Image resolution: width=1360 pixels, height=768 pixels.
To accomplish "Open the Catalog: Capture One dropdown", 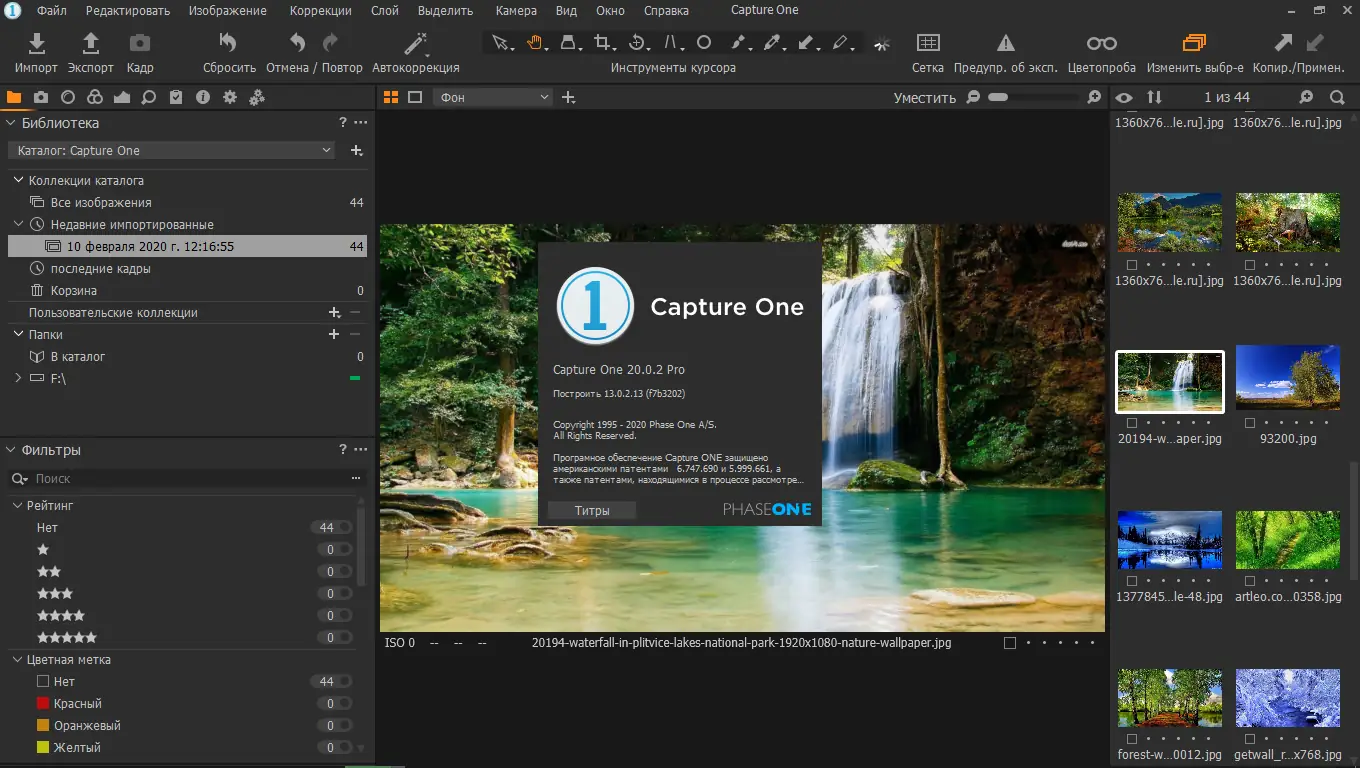I will [172, 150].
